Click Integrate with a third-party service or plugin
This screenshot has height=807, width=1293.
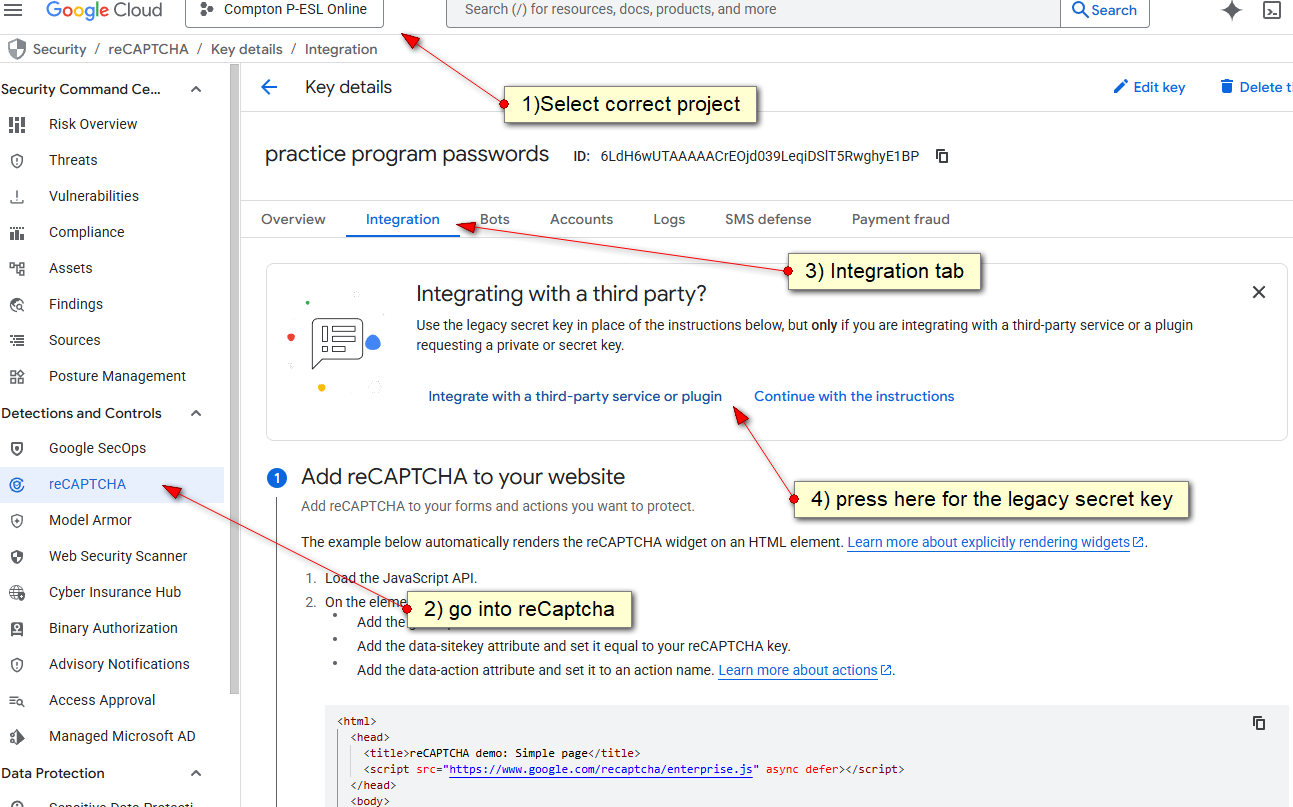click(575, 396)
